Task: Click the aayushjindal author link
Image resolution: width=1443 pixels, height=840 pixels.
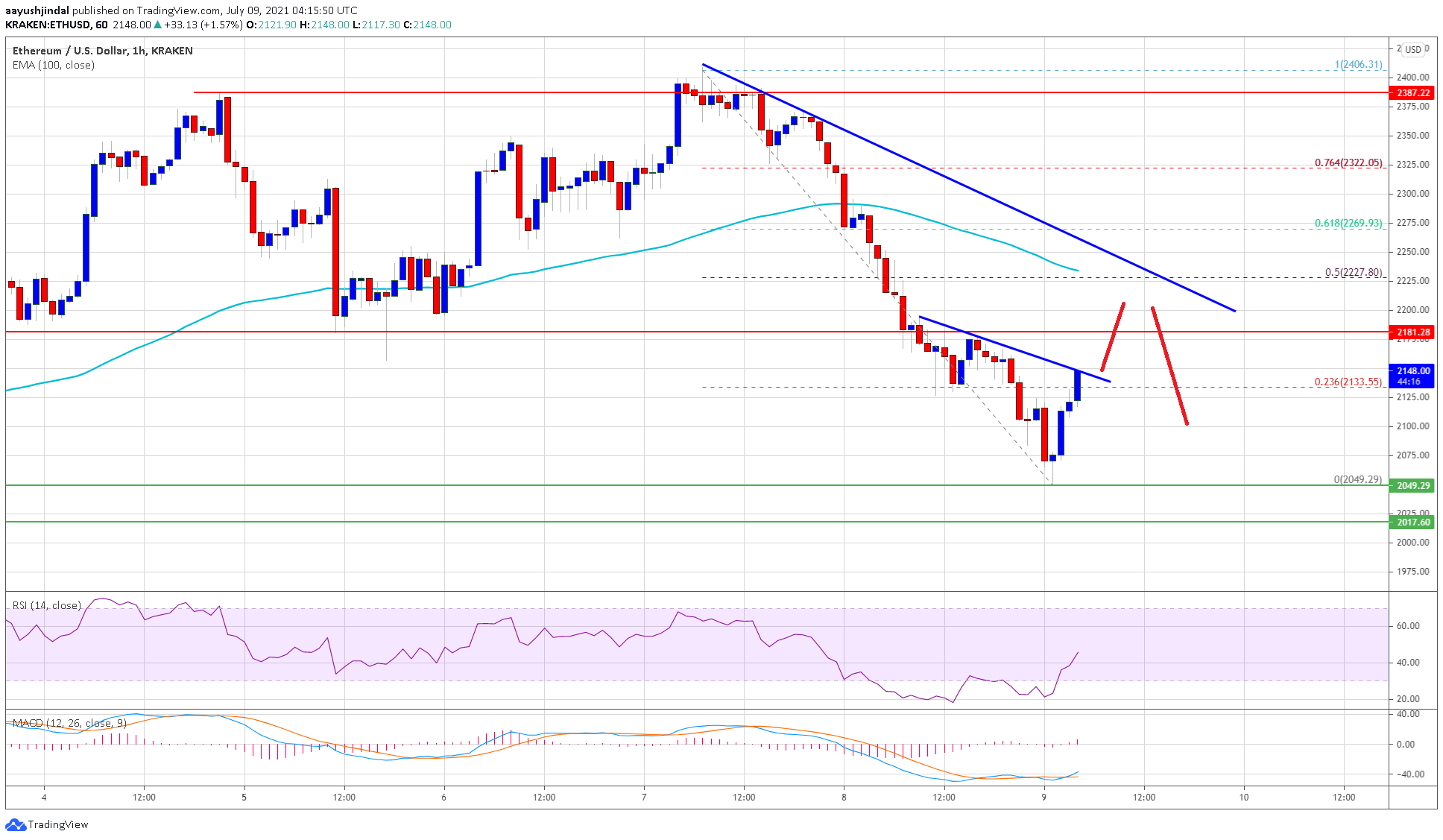Action: [x=37, y=10]
